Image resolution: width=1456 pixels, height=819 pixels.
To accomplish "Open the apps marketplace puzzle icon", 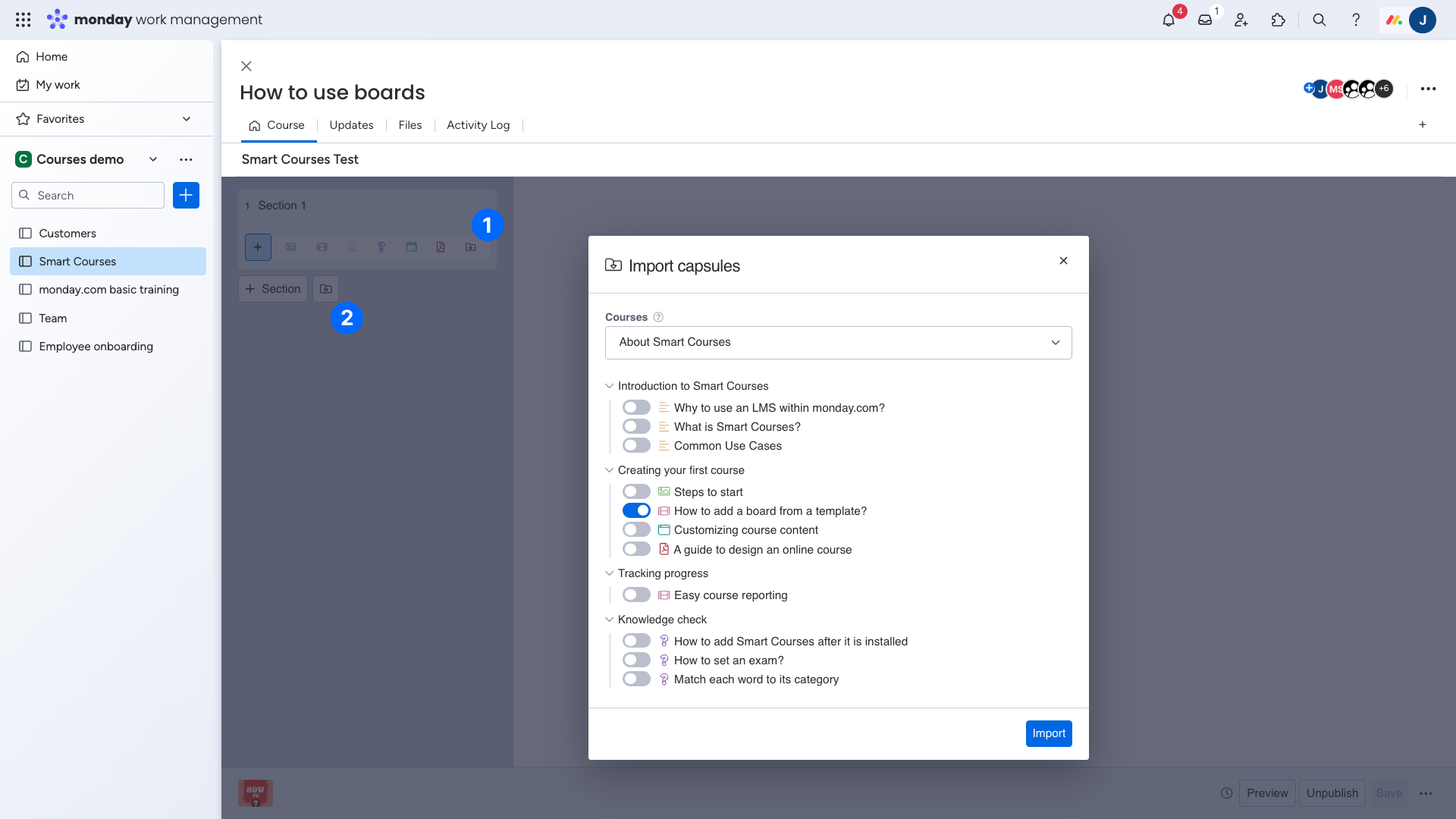I will point(1279,20).
